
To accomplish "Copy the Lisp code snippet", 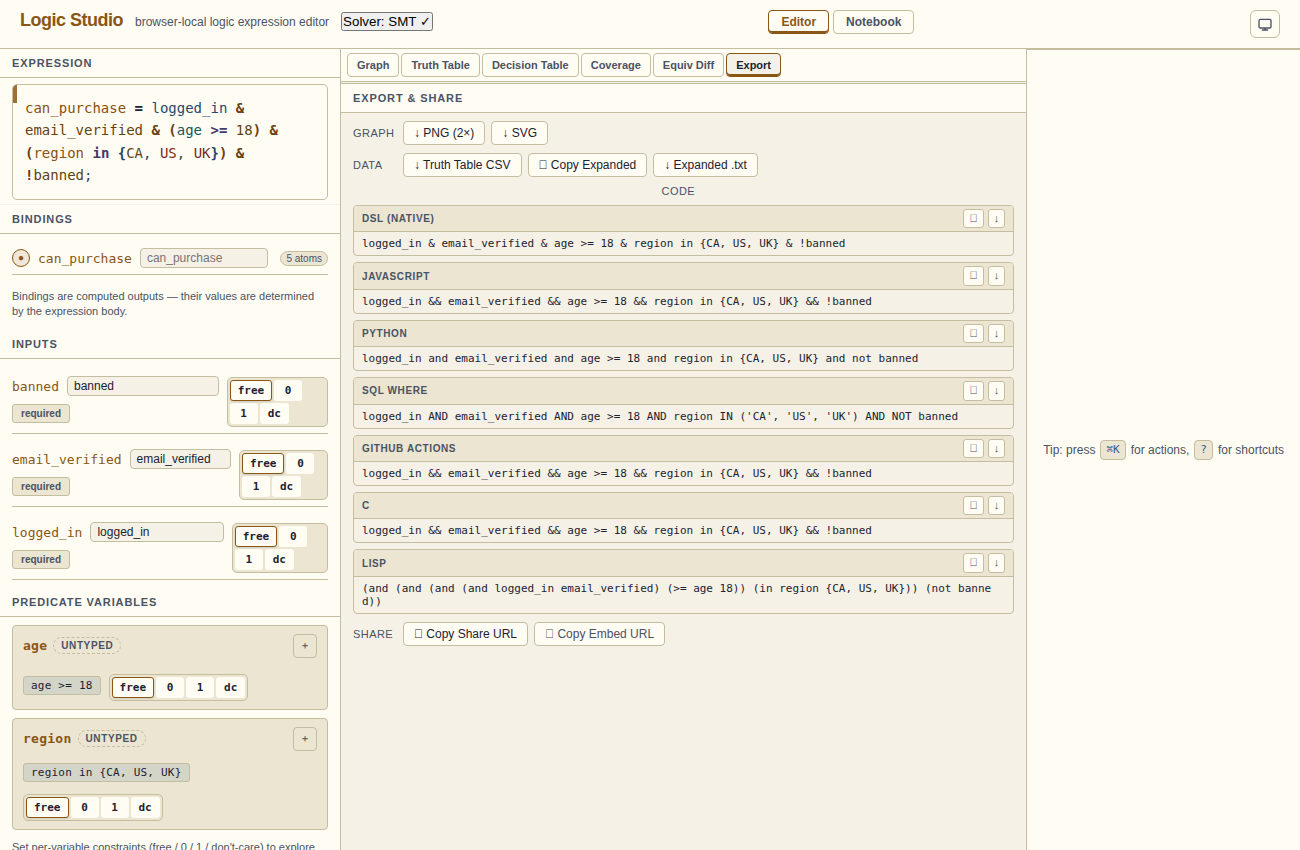I will [x=973, y=563].
